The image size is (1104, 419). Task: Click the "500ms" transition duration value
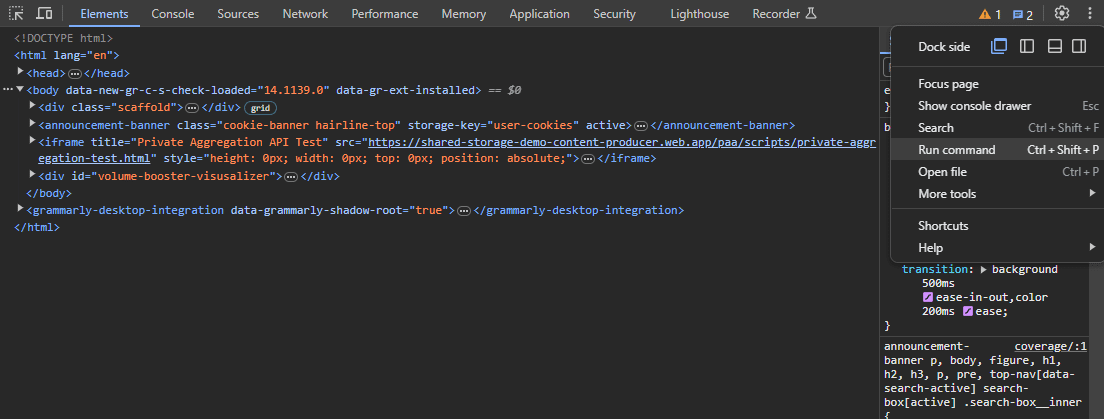pos(938,283)
